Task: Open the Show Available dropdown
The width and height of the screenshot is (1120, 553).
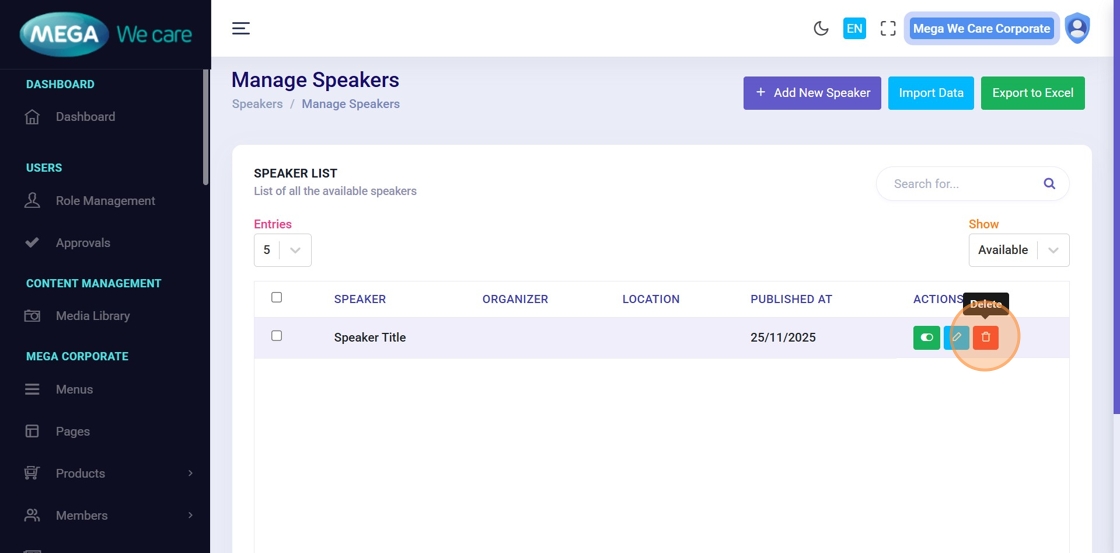Action: point(1018,250)
